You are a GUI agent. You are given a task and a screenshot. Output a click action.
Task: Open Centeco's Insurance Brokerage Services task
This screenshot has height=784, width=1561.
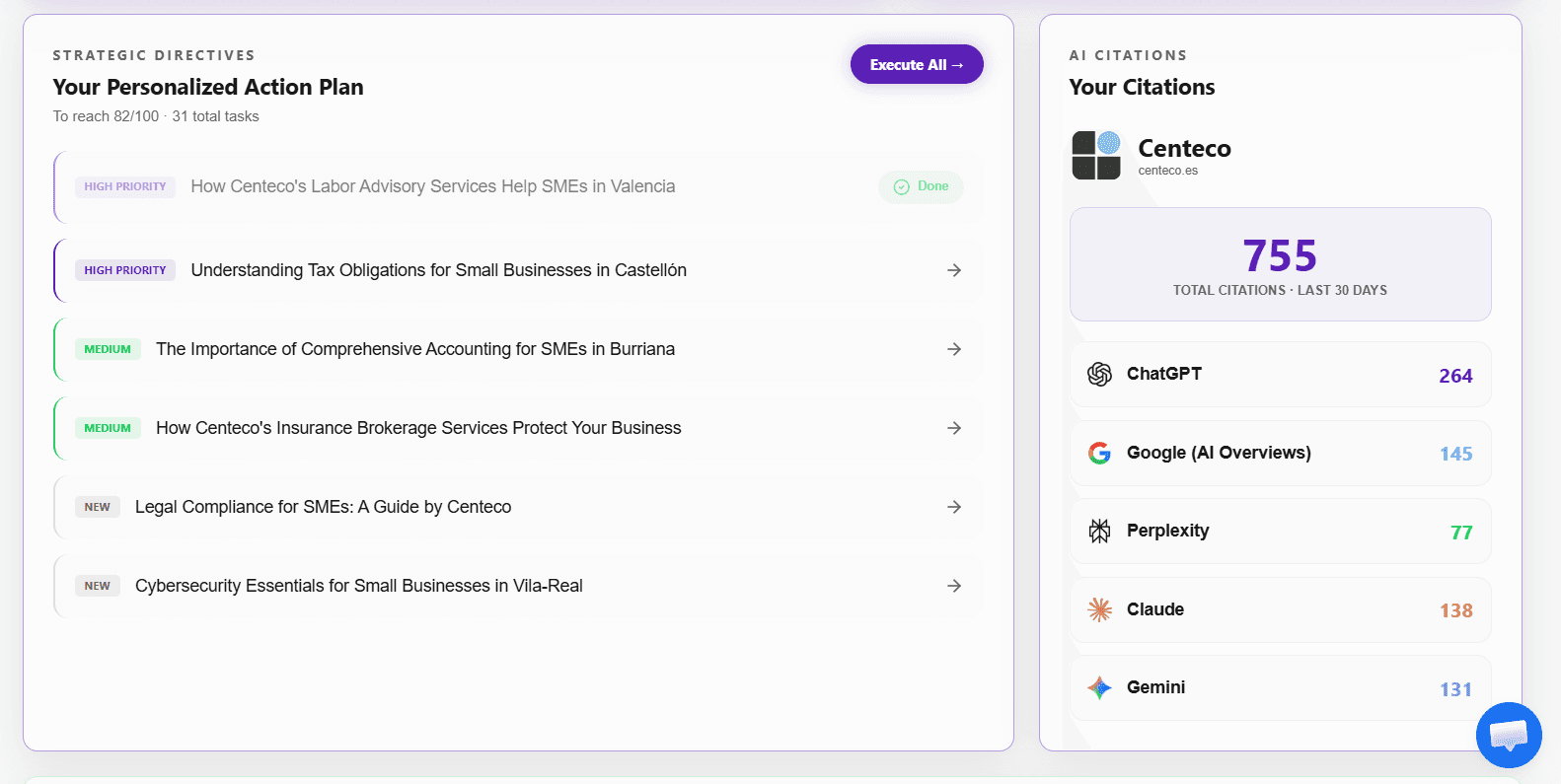tap(518, 428)
